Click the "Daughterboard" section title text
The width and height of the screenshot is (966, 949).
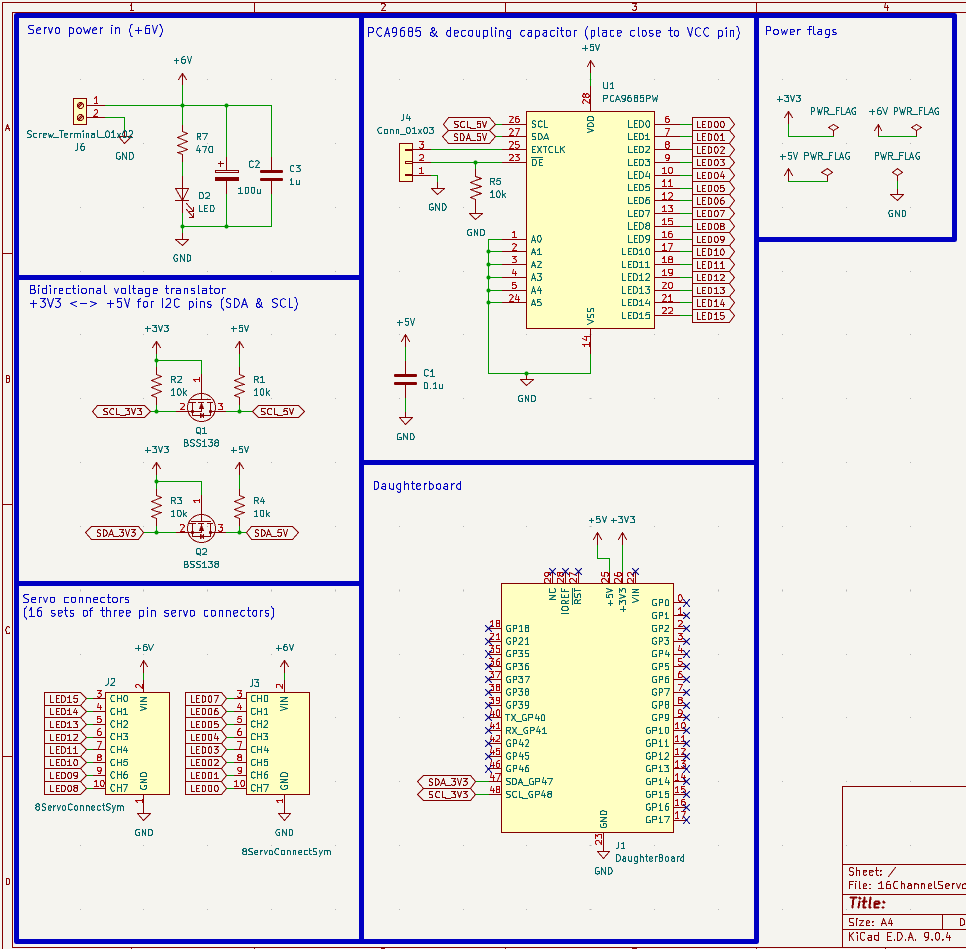tap(417, 486)
